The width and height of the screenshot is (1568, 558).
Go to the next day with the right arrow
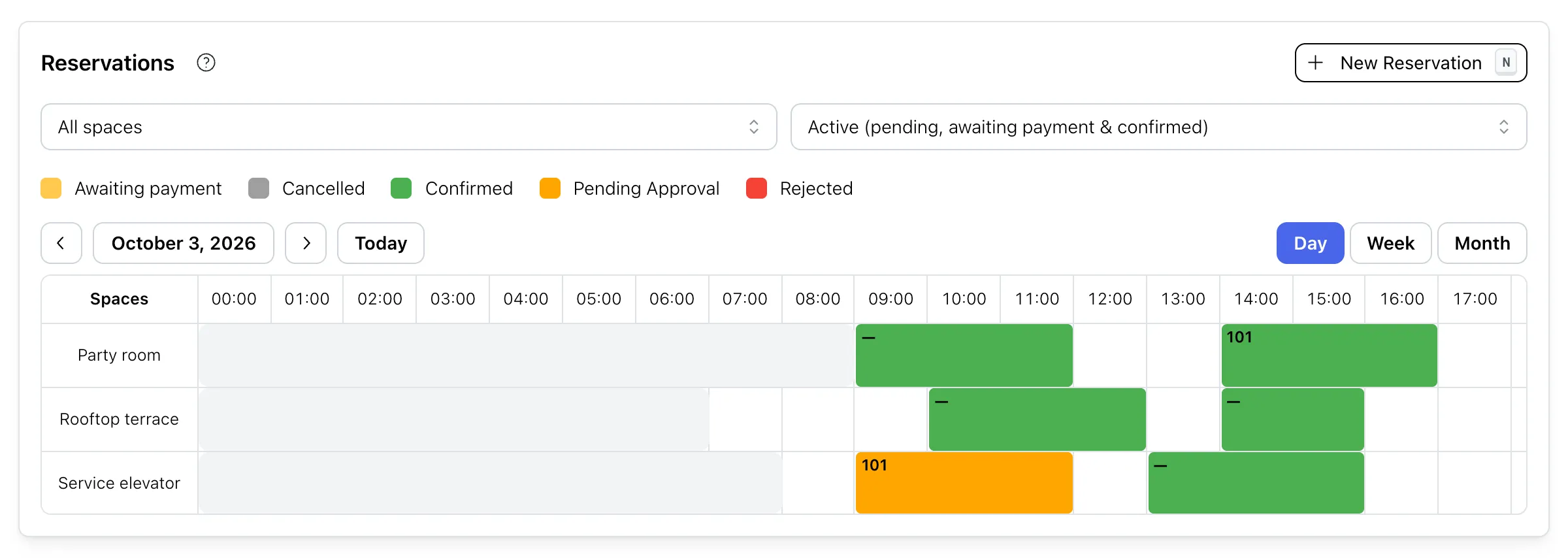(x=306, y=243)
